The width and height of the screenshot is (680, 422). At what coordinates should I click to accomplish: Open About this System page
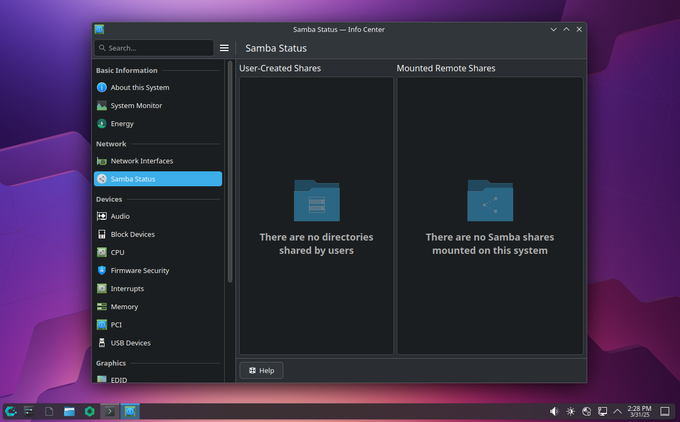pyautogui.click(x=158, y=88)
